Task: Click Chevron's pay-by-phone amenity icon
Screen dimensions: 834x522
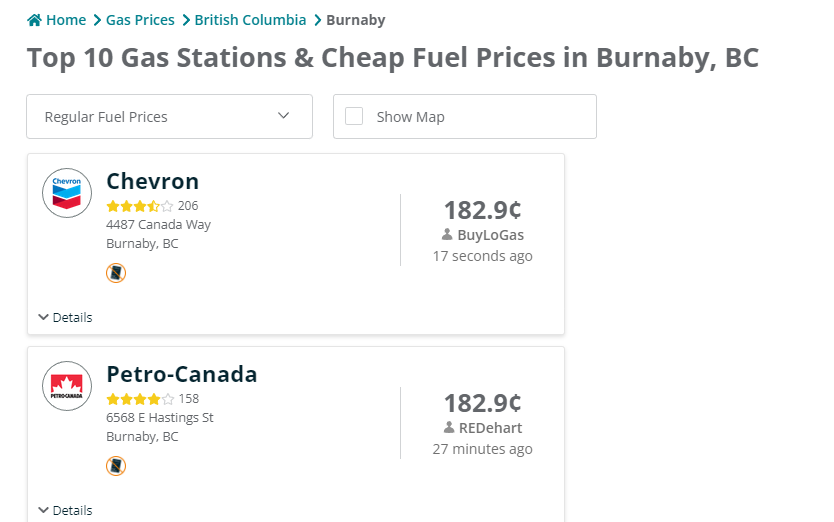Action: click(x=116, y=273)
